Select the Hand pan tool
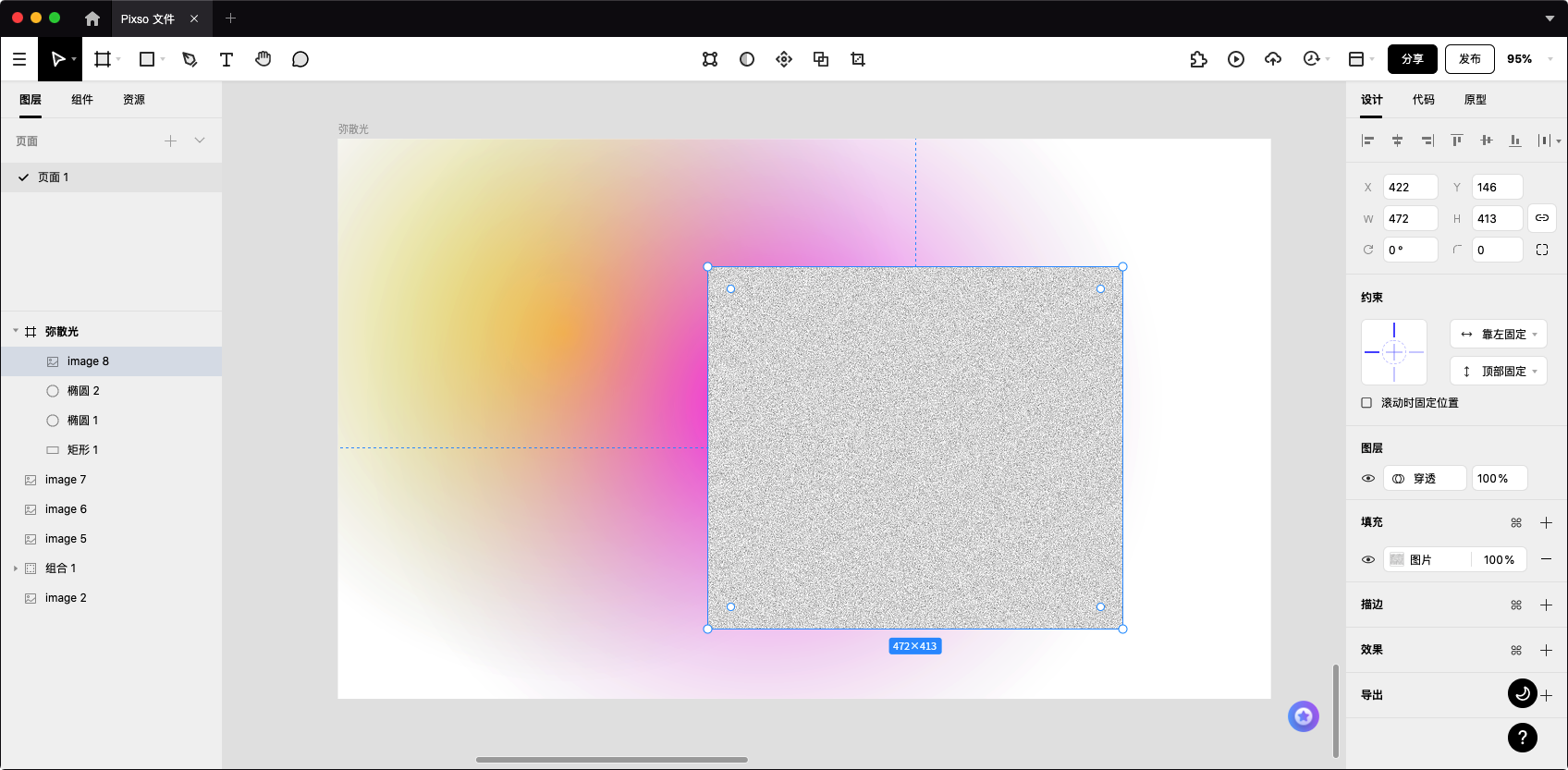 [x=263, y=59]
